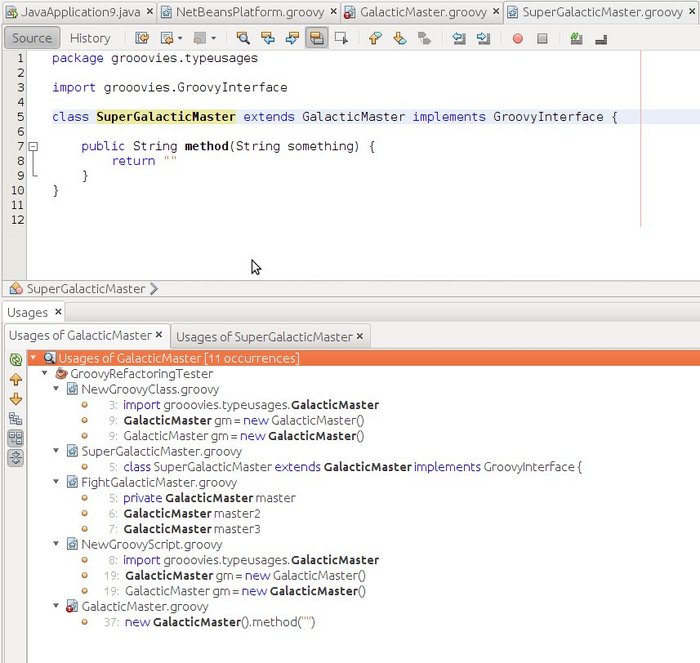The height and width of the screenshot is (663, 700).
Task: Click the Shift Line Left icon
Action: [x=459, y=39]
